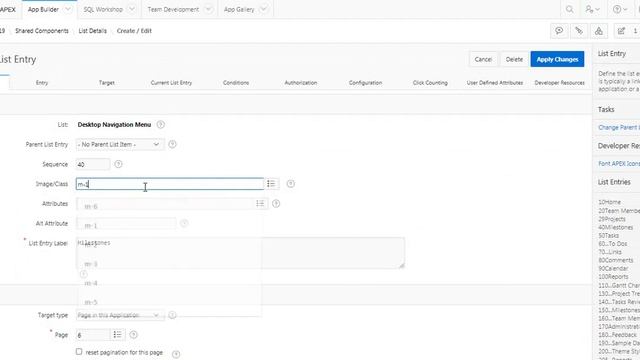Open Attributes popup list button
640x360 pixels.
click(260, 204)
